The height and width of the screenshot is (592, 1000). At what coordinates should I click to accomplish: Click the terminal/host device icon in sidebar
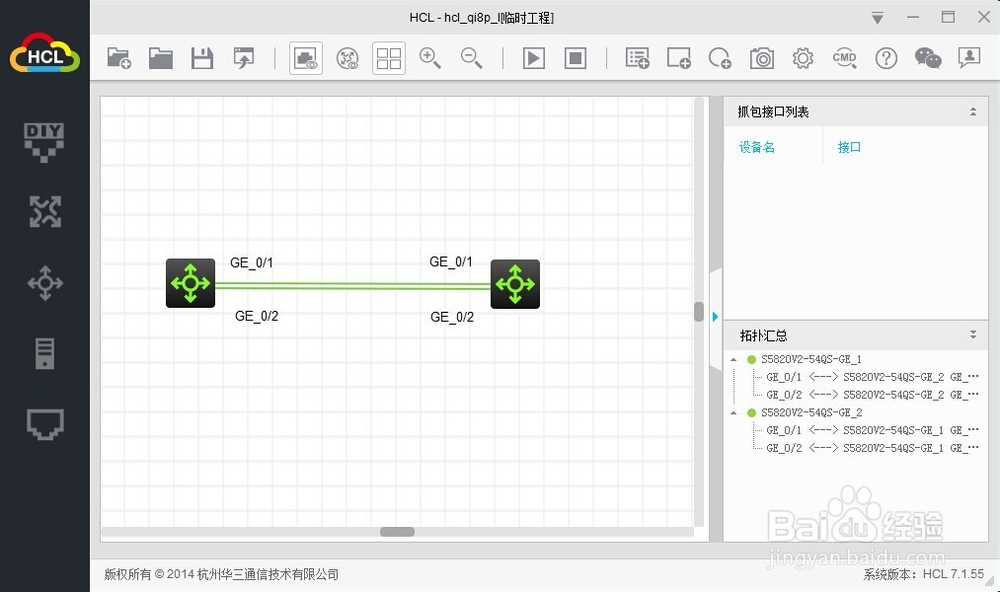45,425
